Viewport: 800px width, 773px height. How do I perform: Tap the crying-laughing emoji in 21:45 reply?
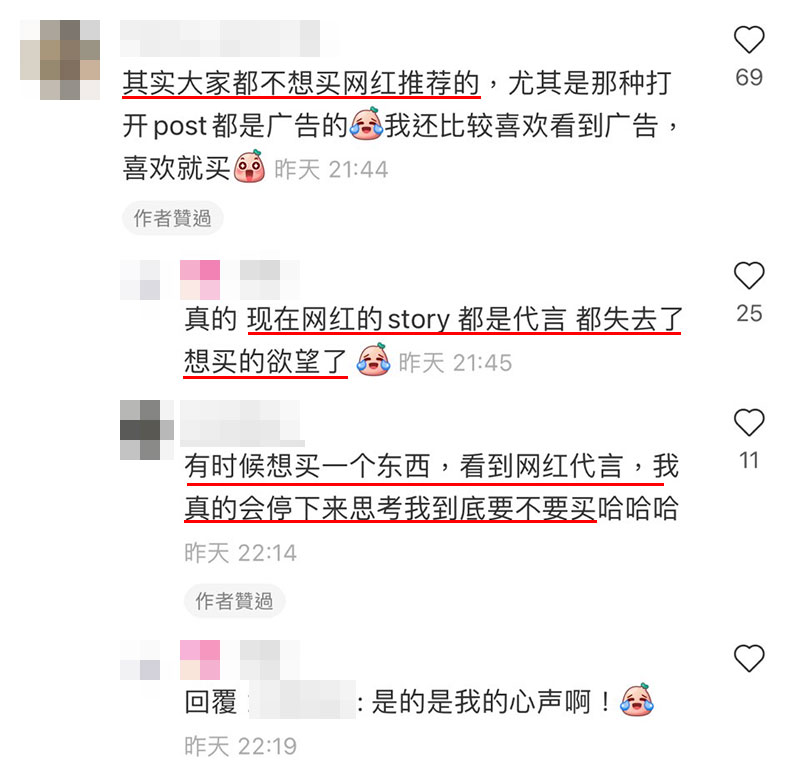[x=373, y=360]
